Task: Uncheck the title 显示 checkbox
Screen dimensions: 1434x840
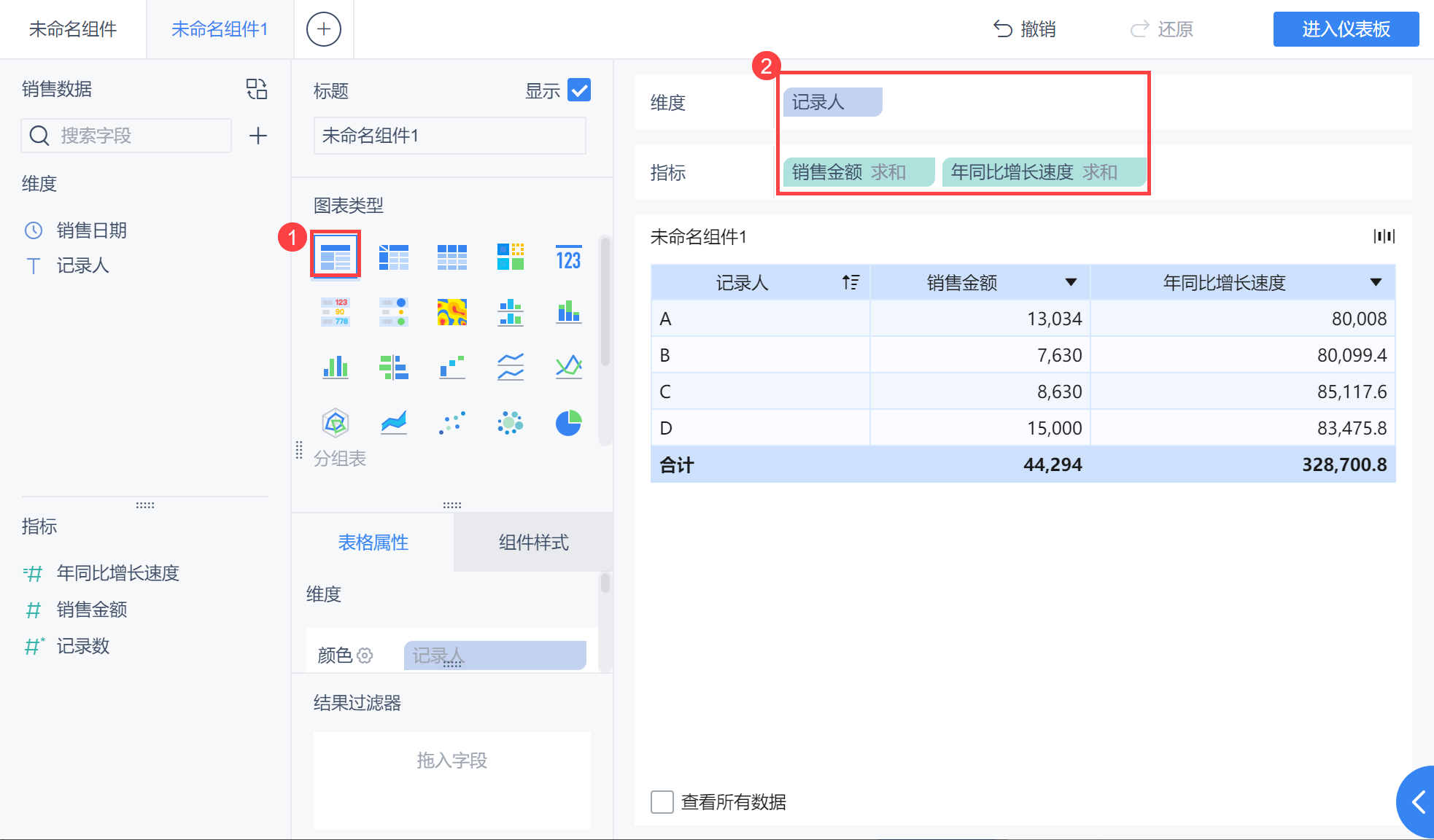Action: click(x=579, y=90)
